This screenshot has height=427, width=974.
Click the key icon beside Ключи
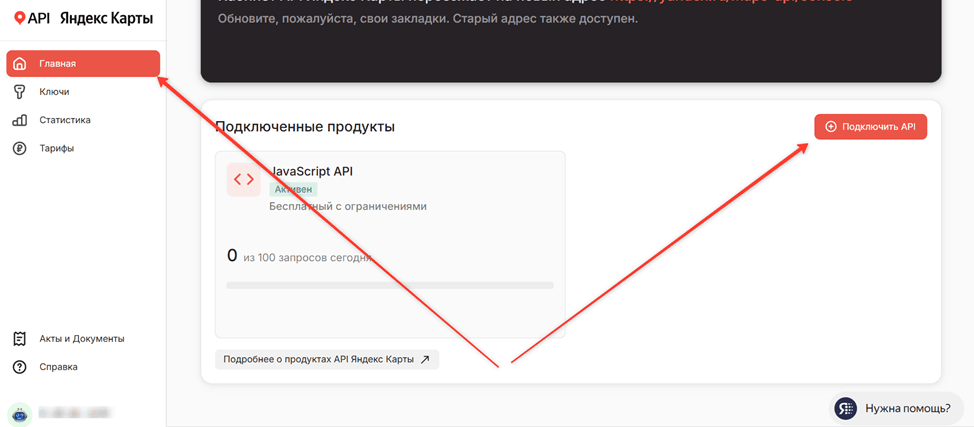(20, 92)
